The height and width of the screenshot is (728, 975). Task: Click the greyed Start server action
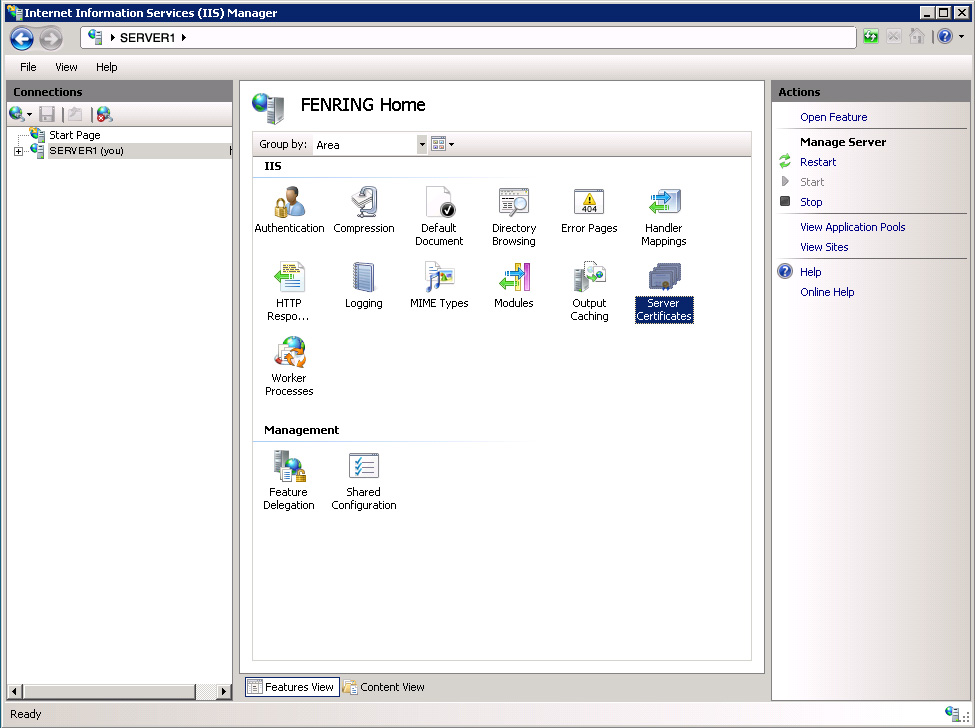pos(811,182)
